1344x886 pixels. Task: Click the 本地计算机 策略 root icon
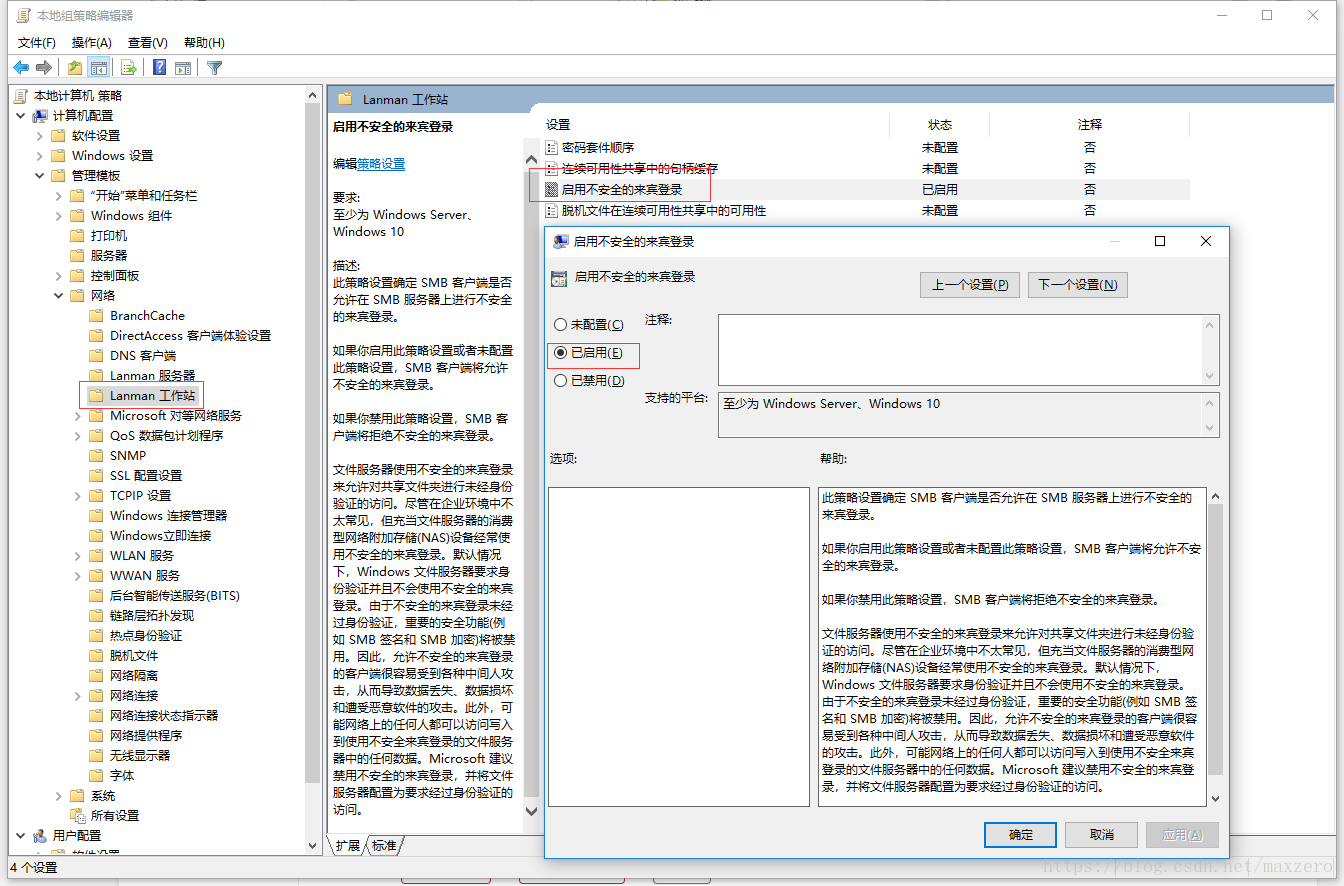(x=21, y=95)
